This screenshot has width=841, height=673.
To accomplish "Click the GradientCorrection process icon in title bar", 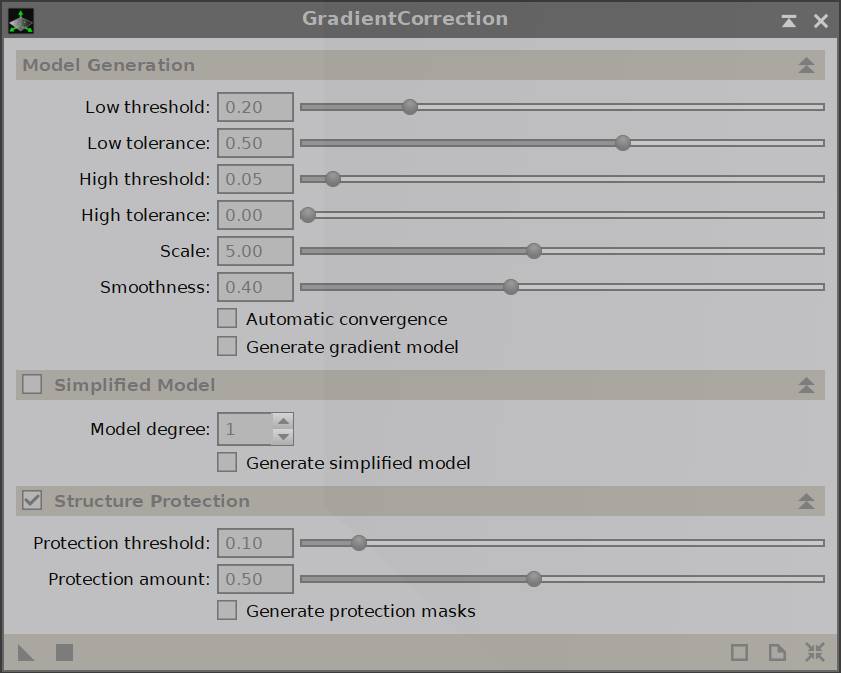I will coord(21,21).
